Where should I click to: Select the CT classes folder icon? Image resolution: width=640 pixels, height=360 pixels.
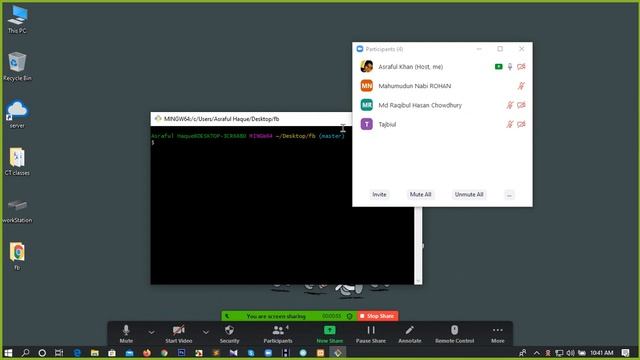tap(17, 162)
